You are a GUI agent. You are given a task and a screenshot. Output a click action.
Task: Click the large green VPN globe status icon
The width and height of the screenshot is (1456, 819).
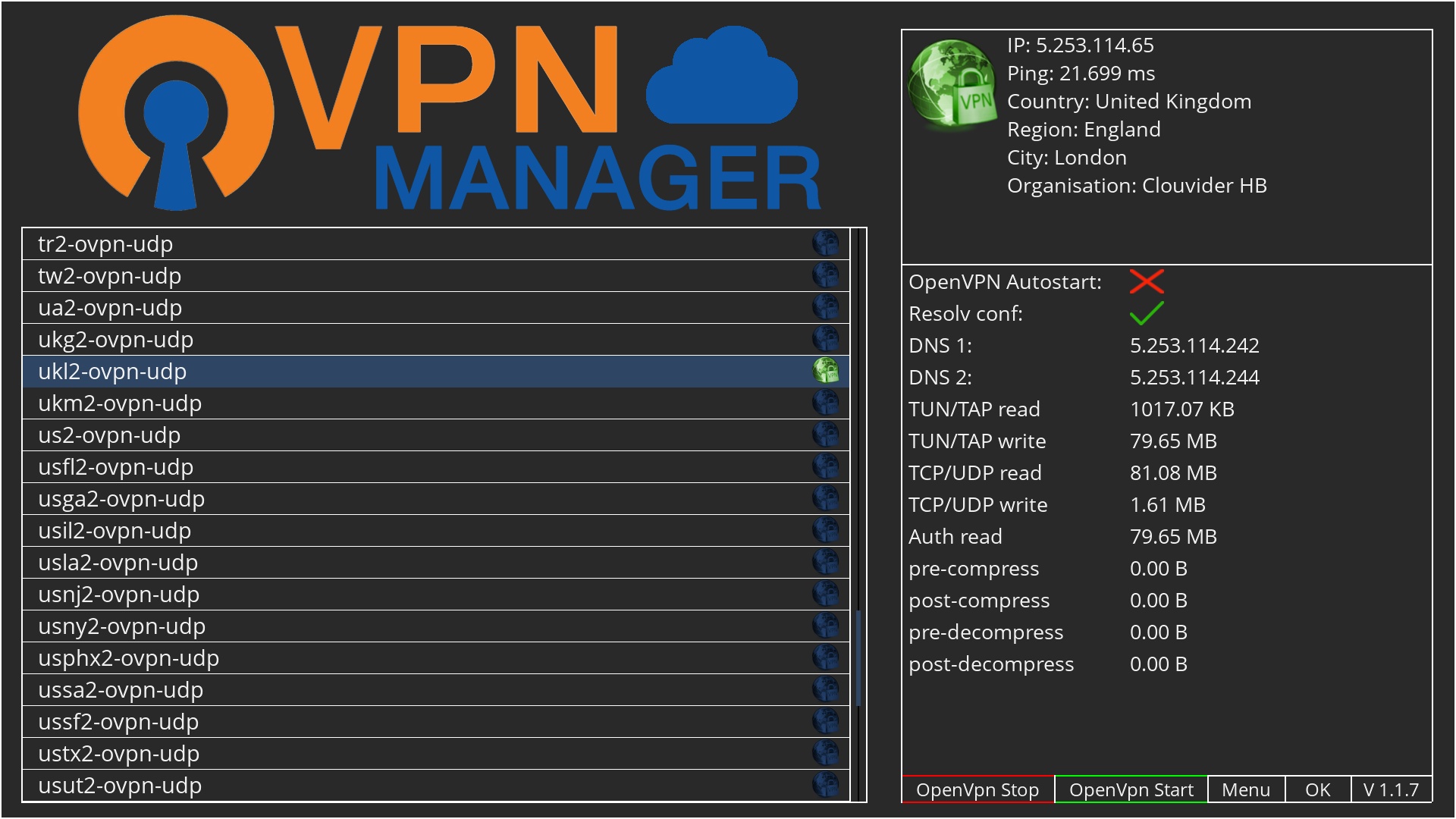pos(952,83)
